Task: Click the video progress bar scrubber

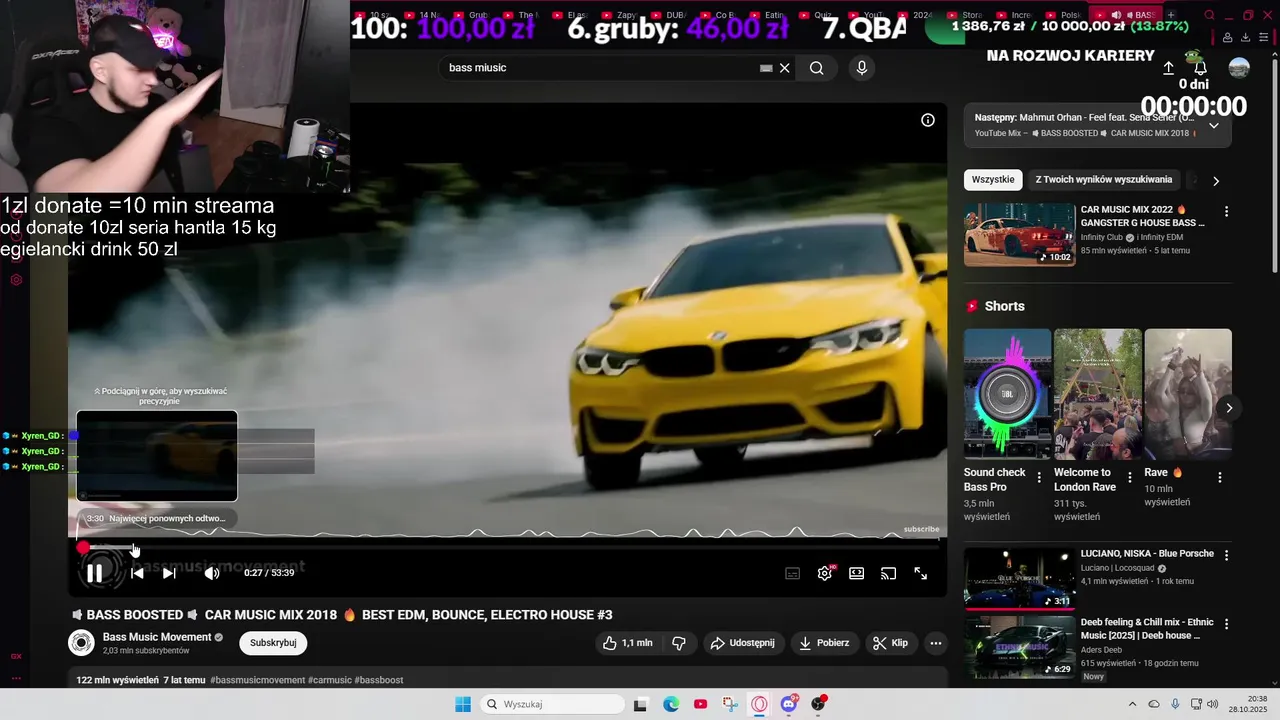Action: 83,547
